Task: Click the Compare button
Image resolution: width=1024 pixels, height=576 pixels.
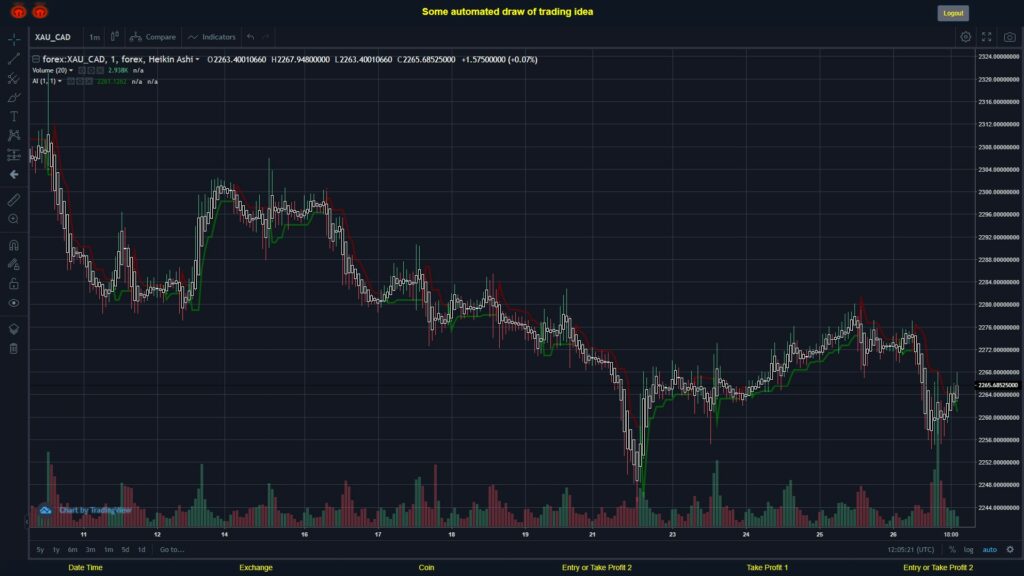Action: [153, 37]
